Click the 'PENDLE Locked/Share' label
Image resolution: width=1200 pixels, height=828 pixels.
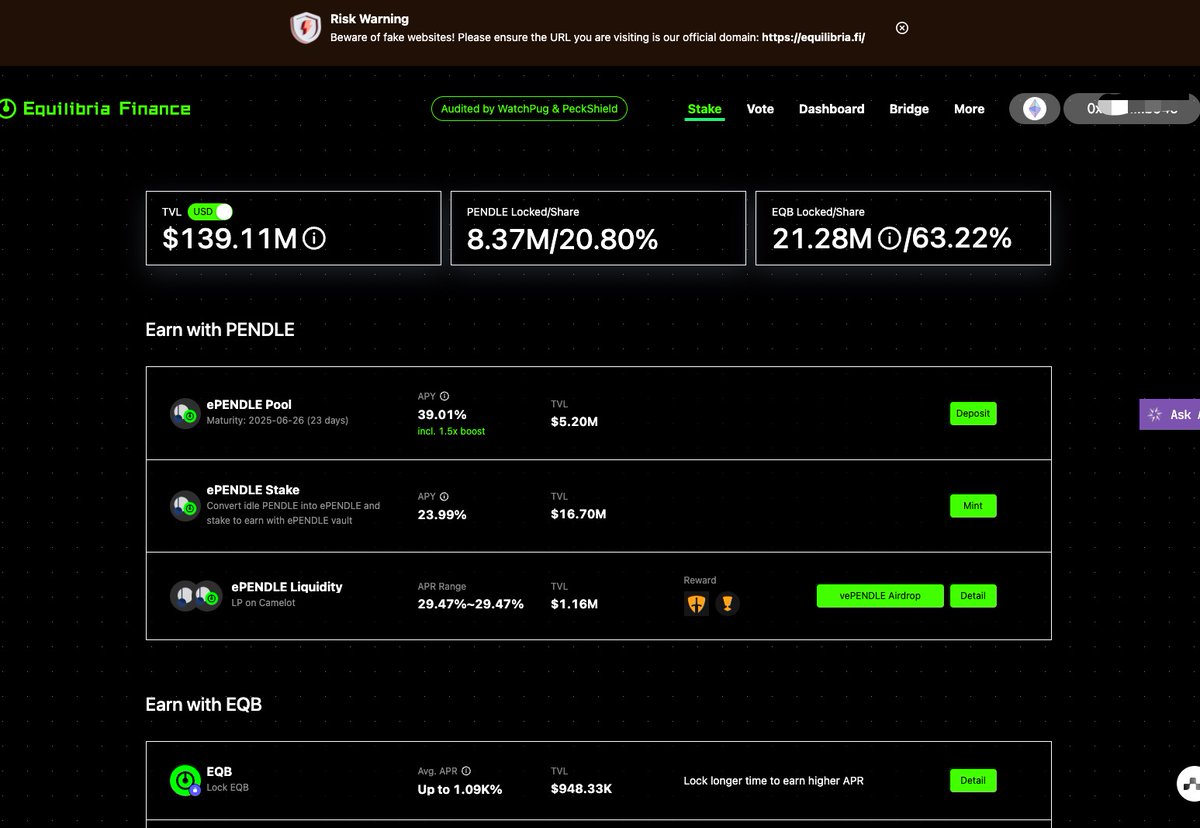tap(523, 212)
